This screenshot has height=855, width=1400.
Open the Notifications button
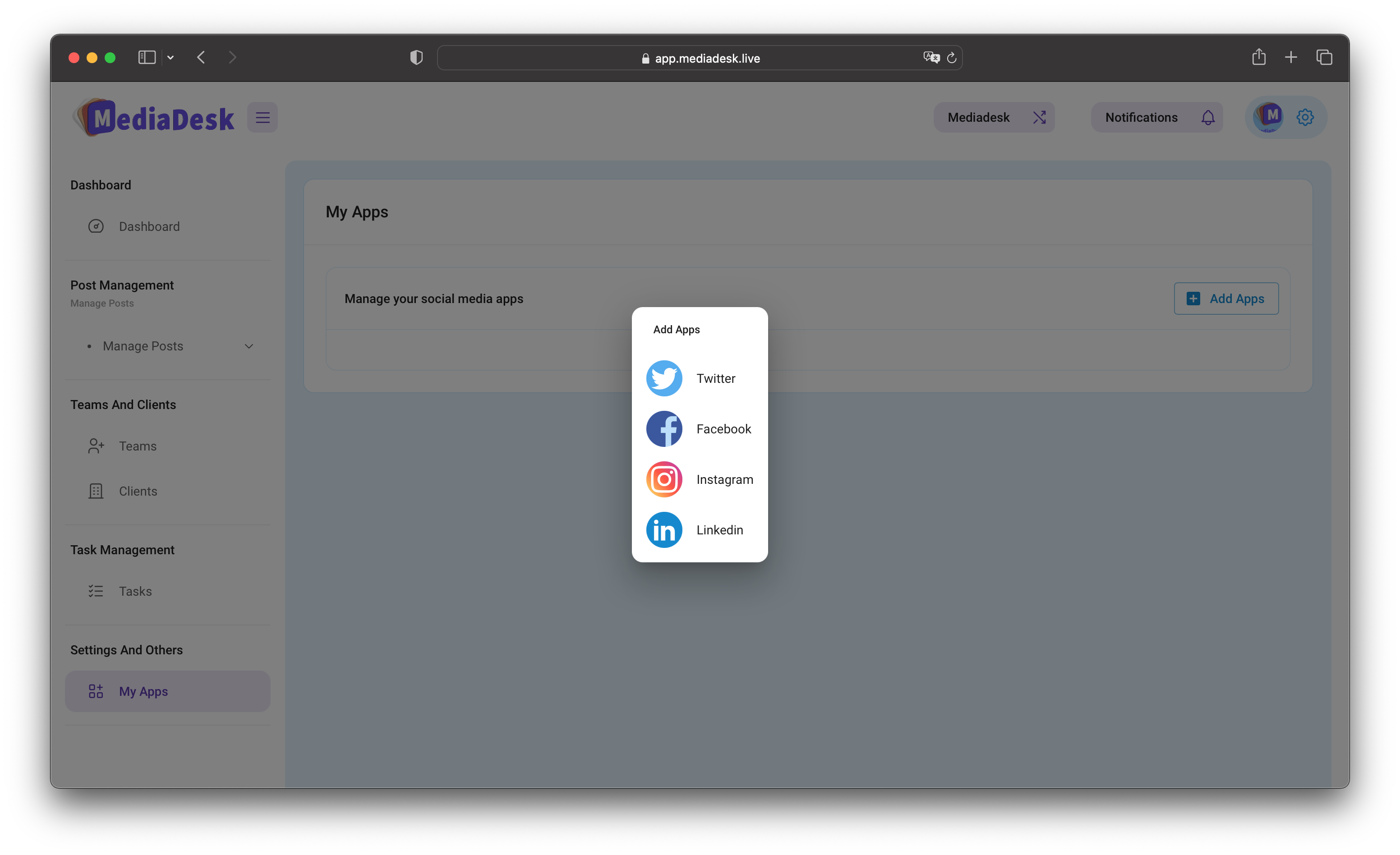click(x=1156, y=118)
